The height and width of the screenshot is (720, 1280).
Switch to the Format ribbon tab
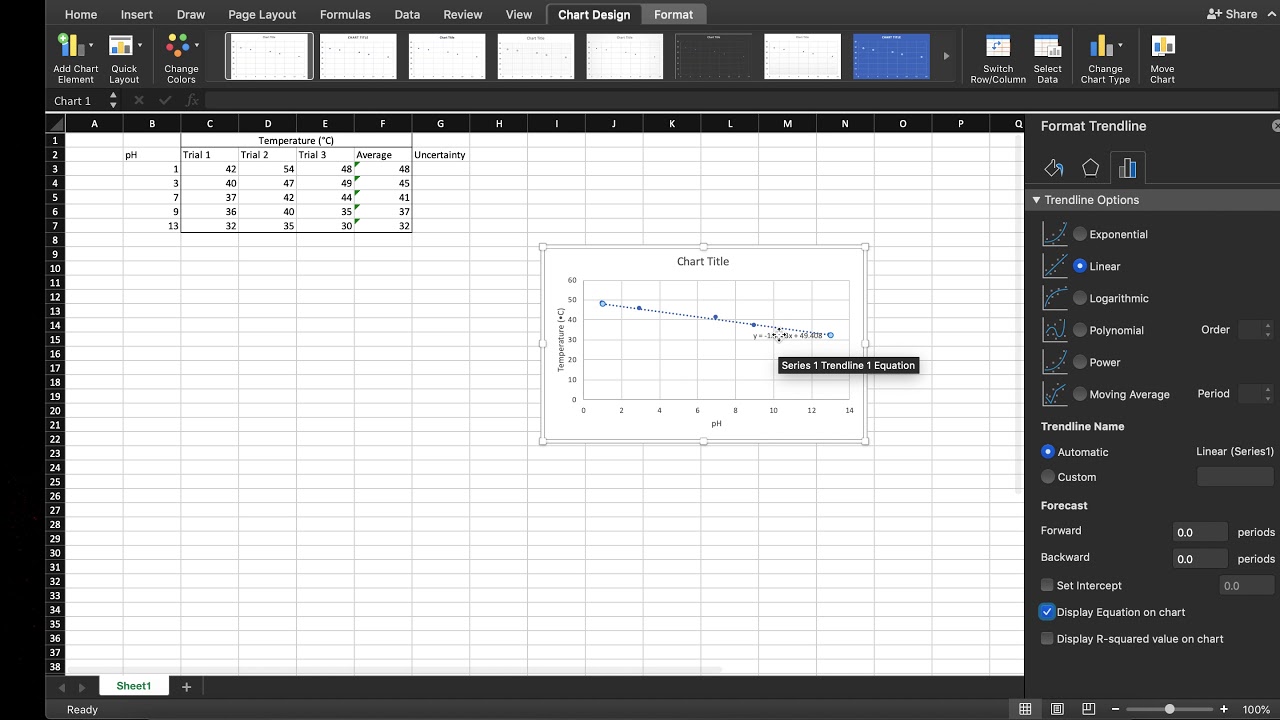pos(673,14)
